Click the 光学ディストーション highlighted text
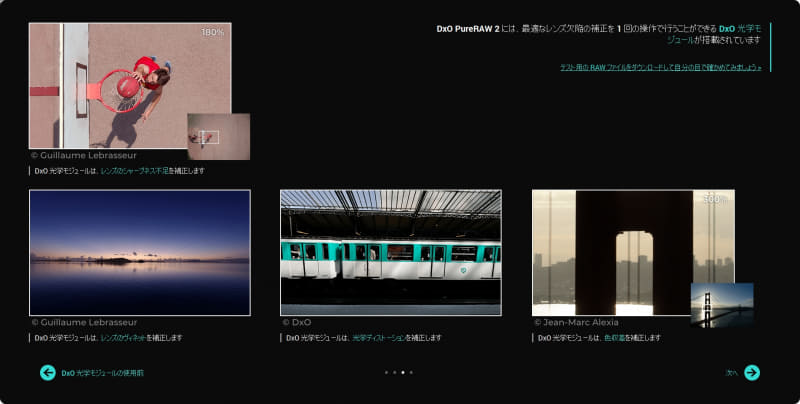800x404 pixels. (379, 338)
